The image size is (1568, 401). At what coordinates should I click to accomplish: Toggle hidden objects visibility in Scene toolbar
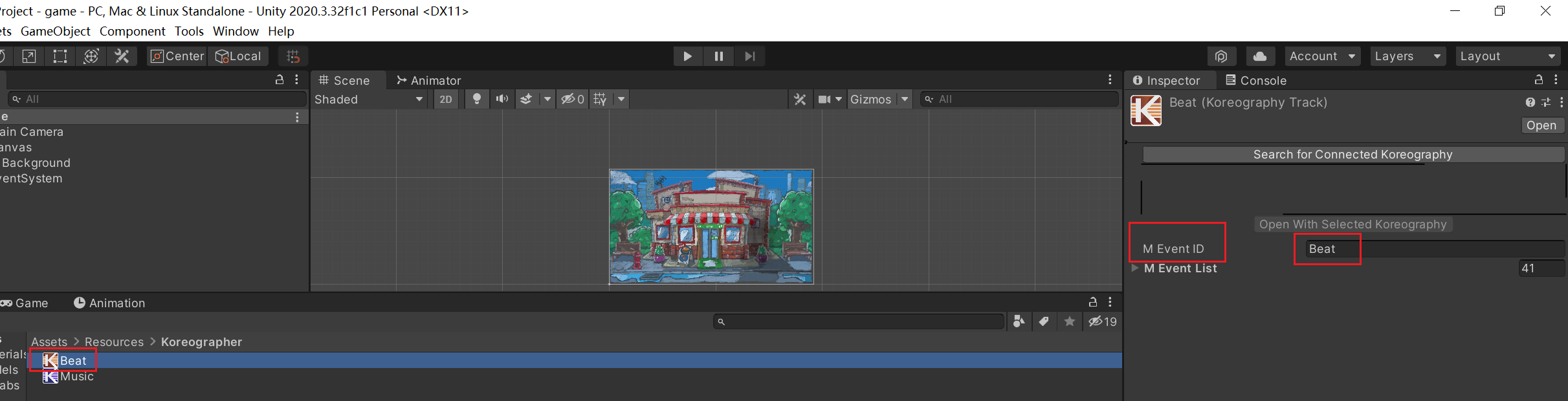pyautogui.click(x=573, y=99)
